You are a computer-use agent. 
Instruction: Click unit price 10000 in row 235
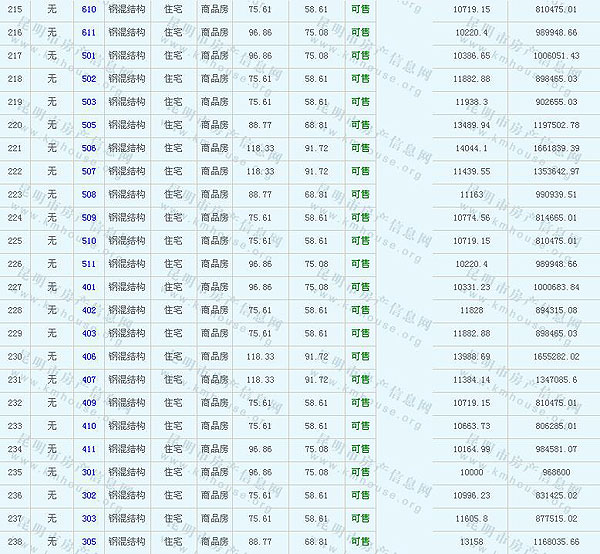tap(471, 472)
